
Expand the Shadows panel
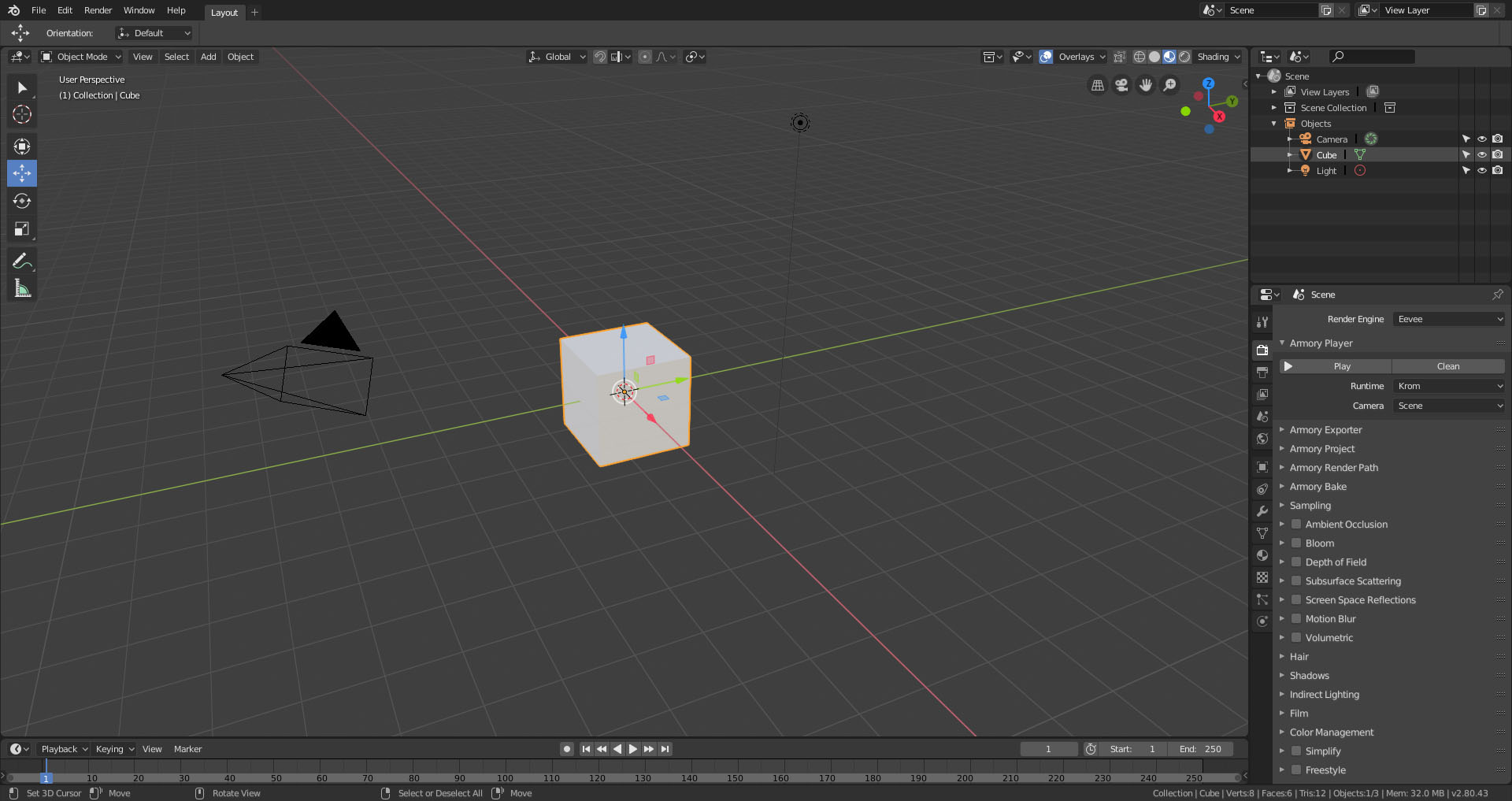1309,676
